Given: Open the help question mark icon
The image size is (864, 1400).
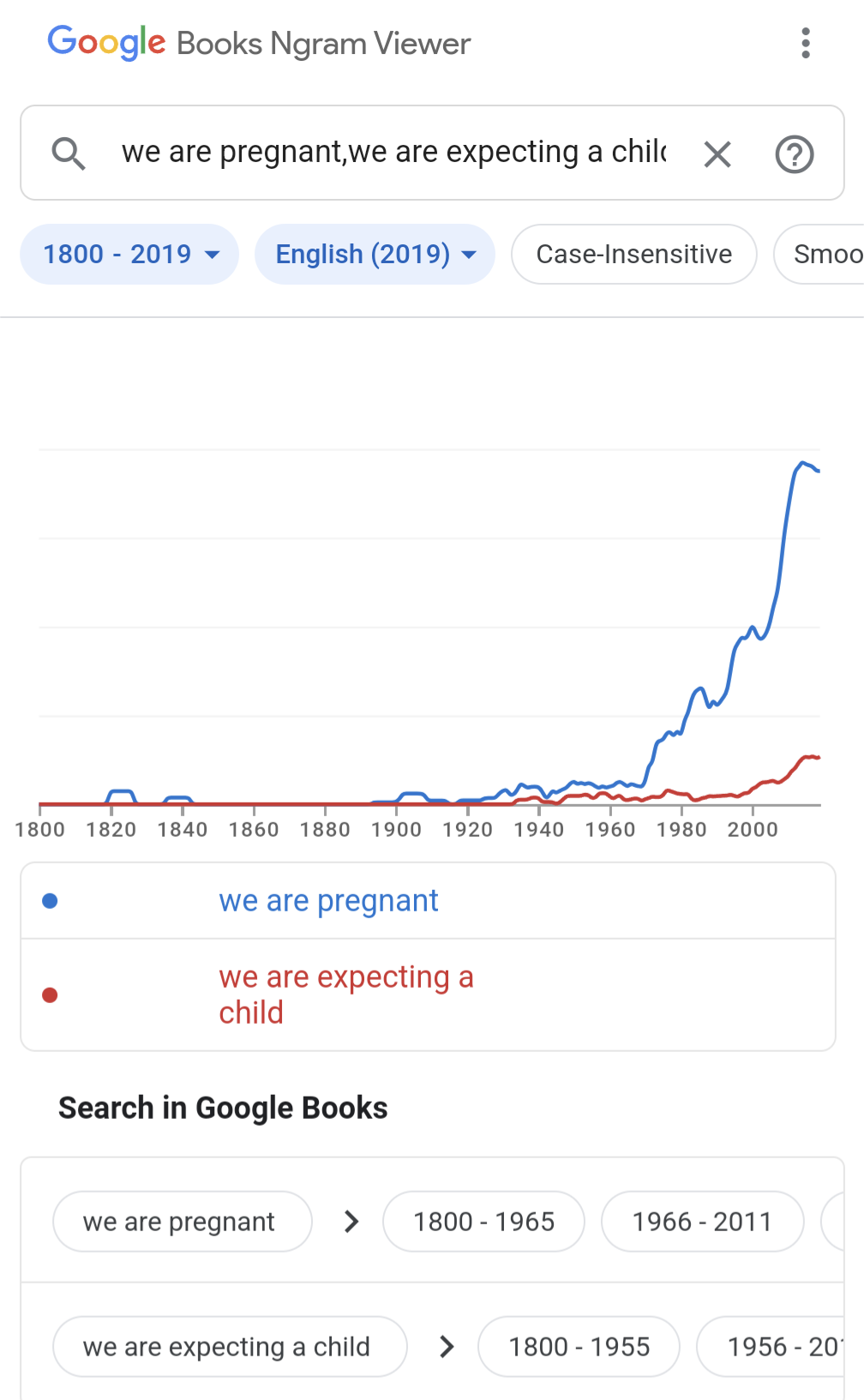Looking at the screenshot, I should tap(794, 154).
